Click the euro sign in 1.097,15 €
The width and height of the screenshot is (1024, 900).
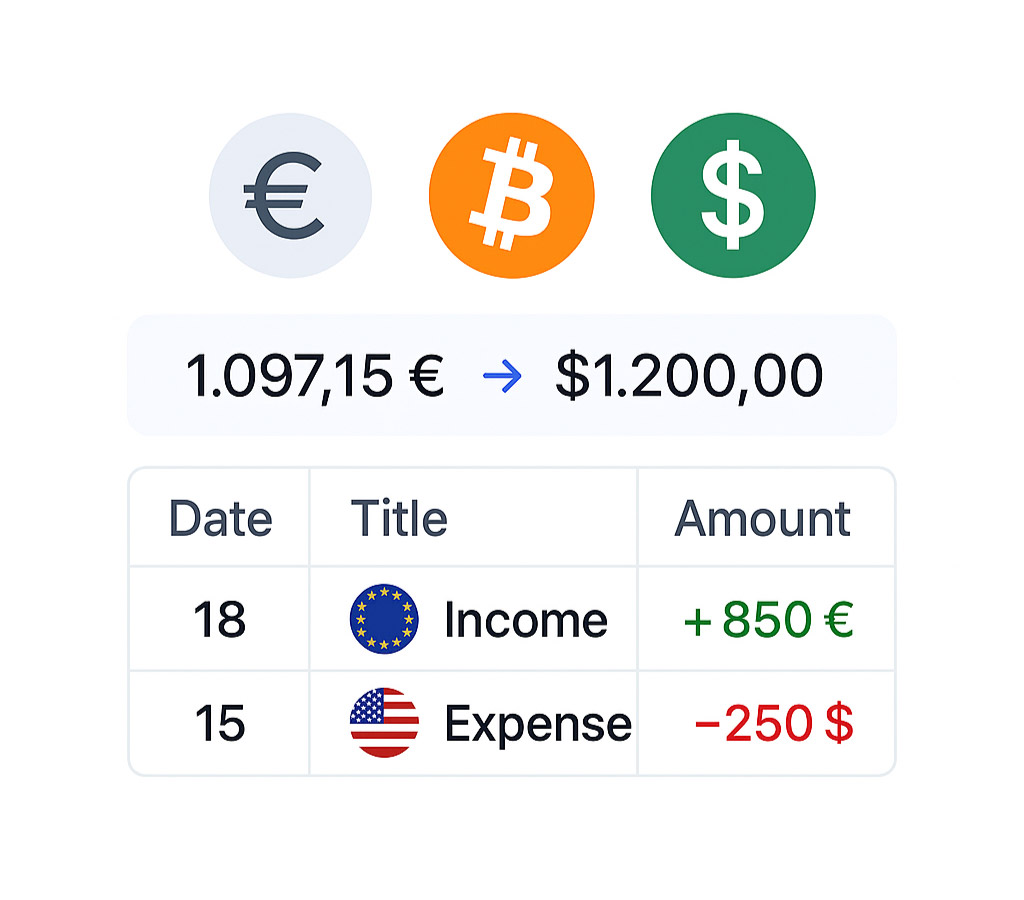coord(426,378)
